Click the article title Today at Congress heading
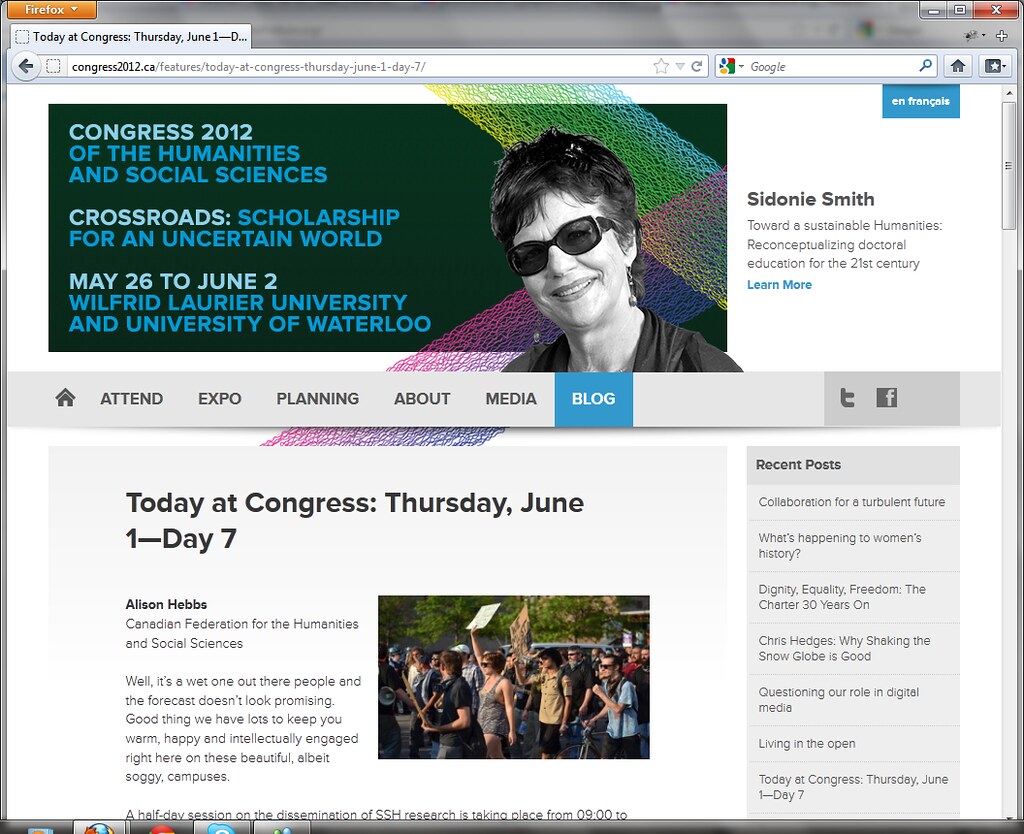Image resolution: width=1024 pixels, height=834 pixels. (355, 521)
